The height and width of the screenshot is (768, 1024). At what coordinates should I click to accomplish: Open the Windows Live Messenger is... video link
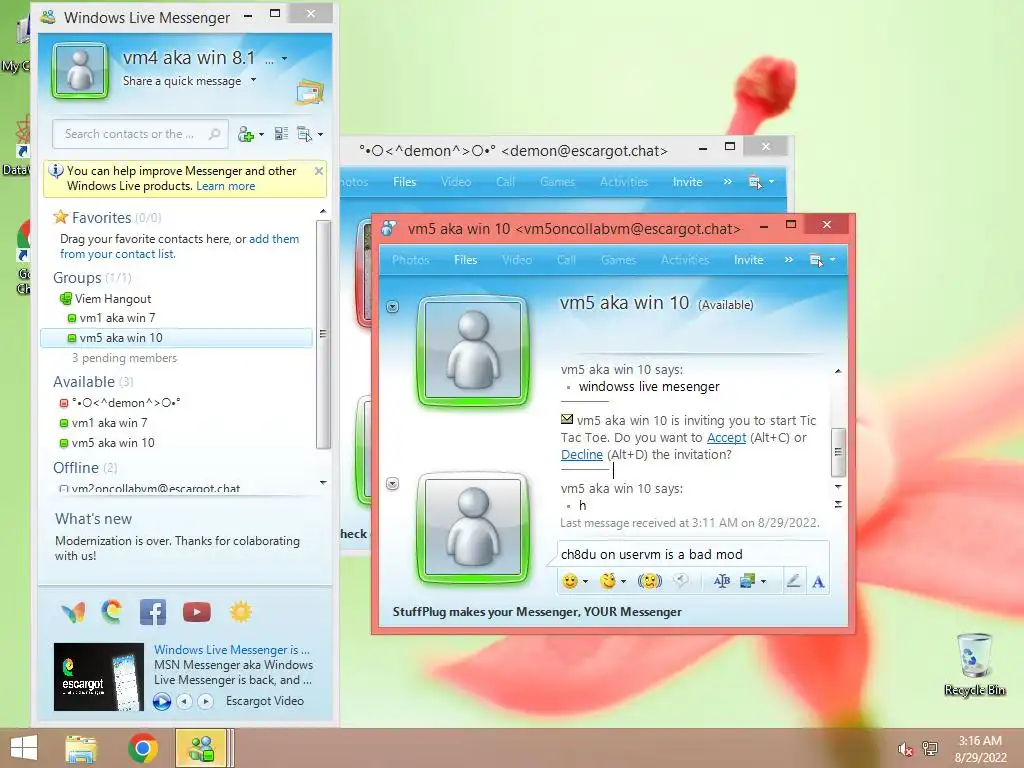pyautogui.click(x=232, y=650)
